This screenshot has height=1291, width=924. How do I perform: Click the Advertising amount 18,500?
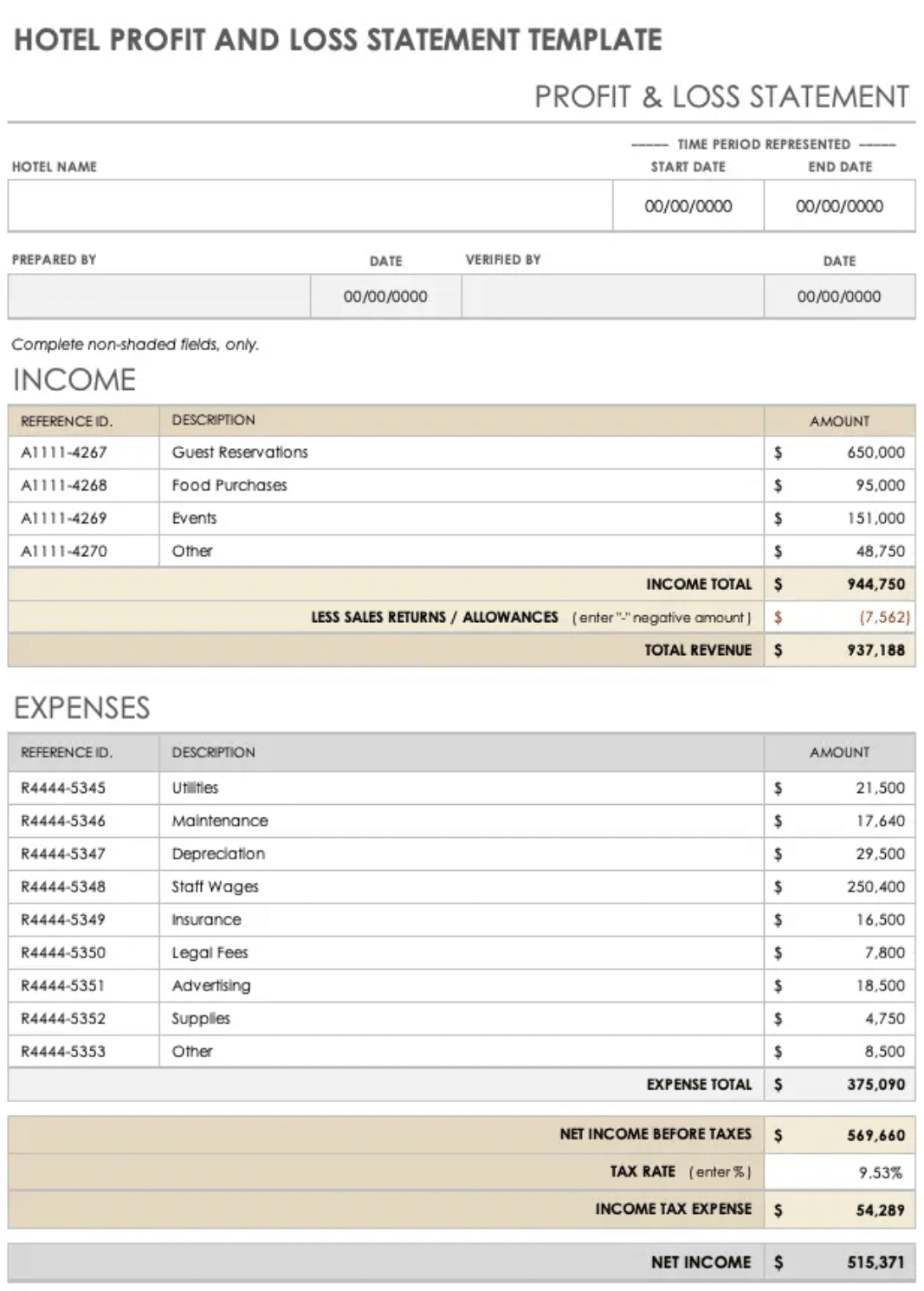tap(879, 985)
